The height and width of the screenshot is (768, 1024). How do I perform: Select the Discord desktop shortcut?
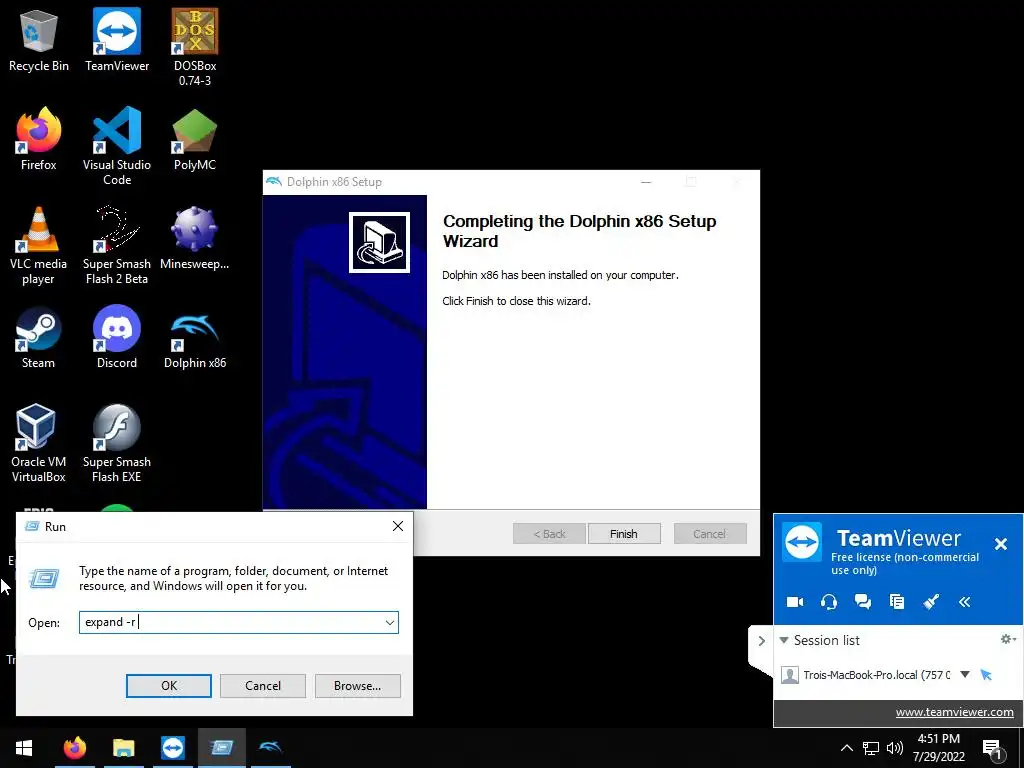pos(117,338)
